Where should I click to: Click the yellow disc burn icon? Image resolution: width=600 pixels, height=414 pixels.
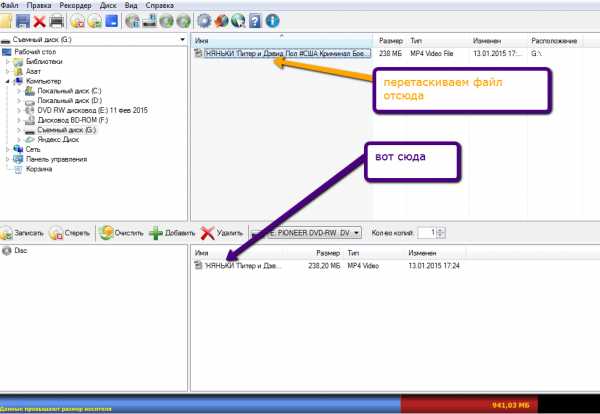[x=78, y=21]
